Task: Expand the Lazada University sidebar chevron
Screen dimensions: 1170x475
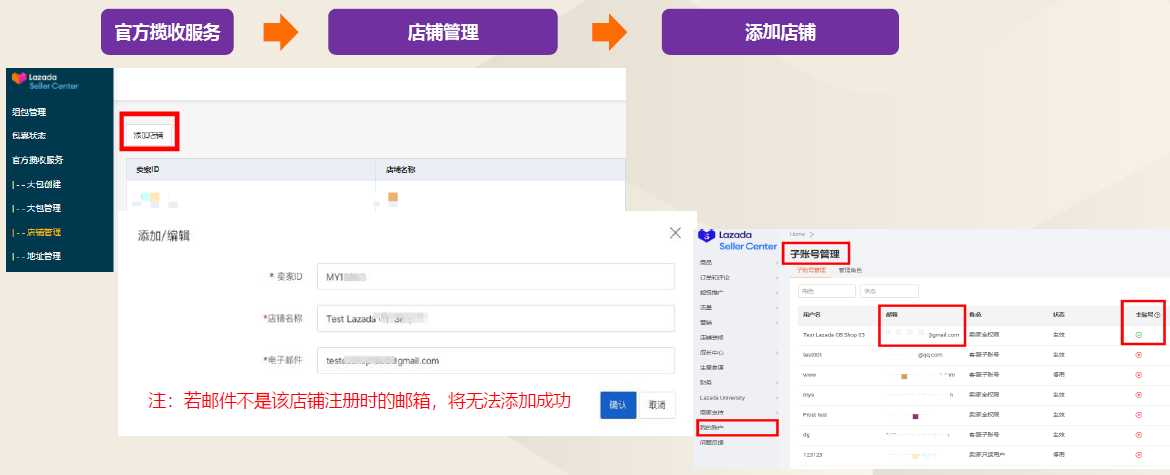Action: pyautogui.click(x=777, y=397)
